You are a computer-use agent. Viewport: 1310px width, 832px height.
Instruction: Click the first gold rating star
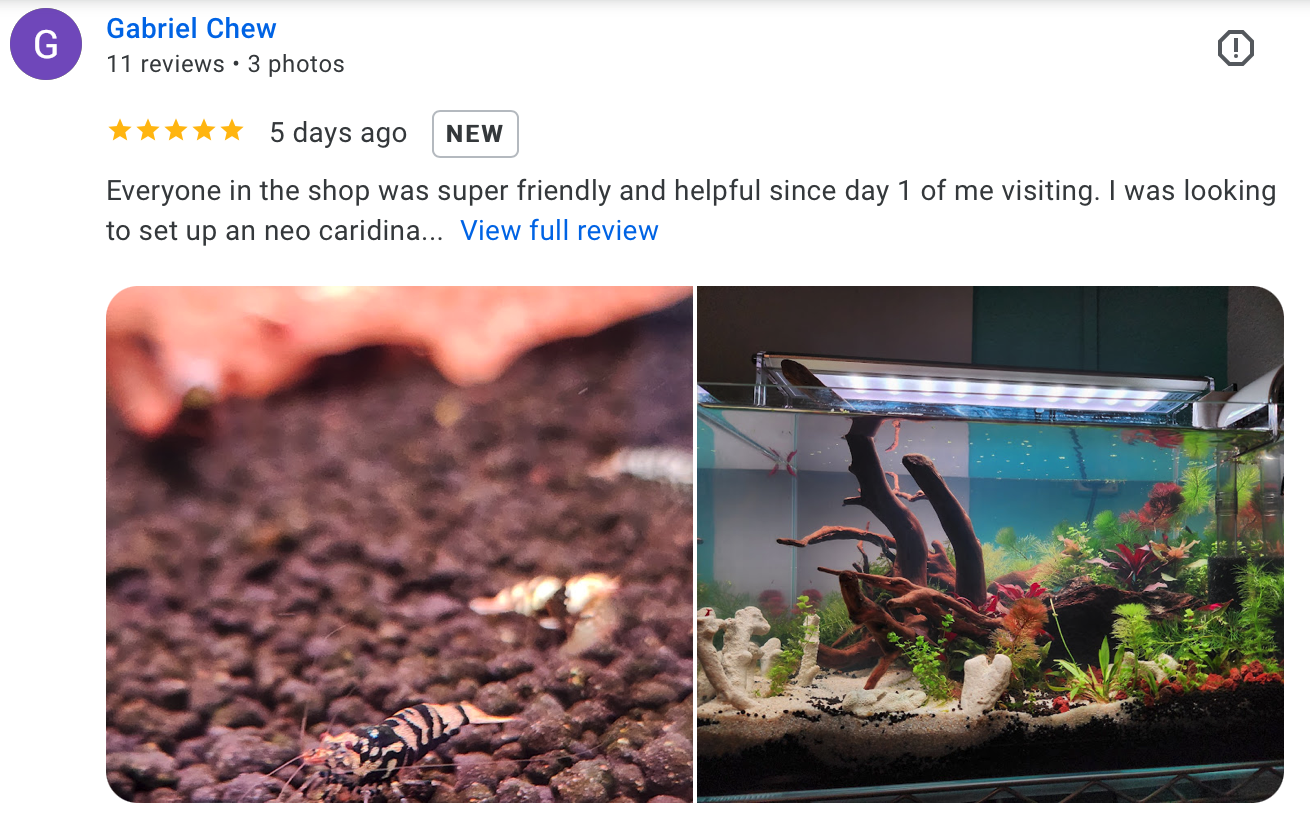click(x=119, y=131)
